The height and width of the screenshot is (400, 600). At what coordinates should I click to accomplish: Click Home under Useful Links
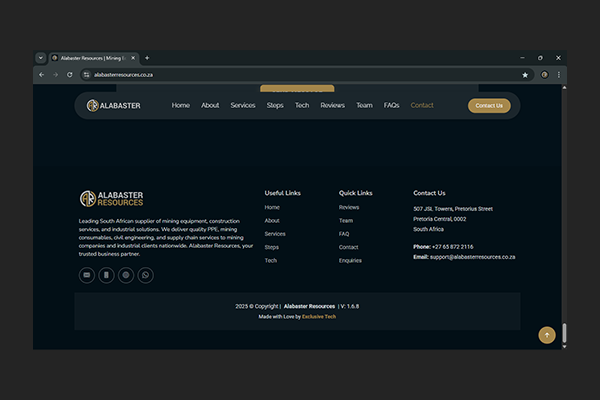click(272, 207)
